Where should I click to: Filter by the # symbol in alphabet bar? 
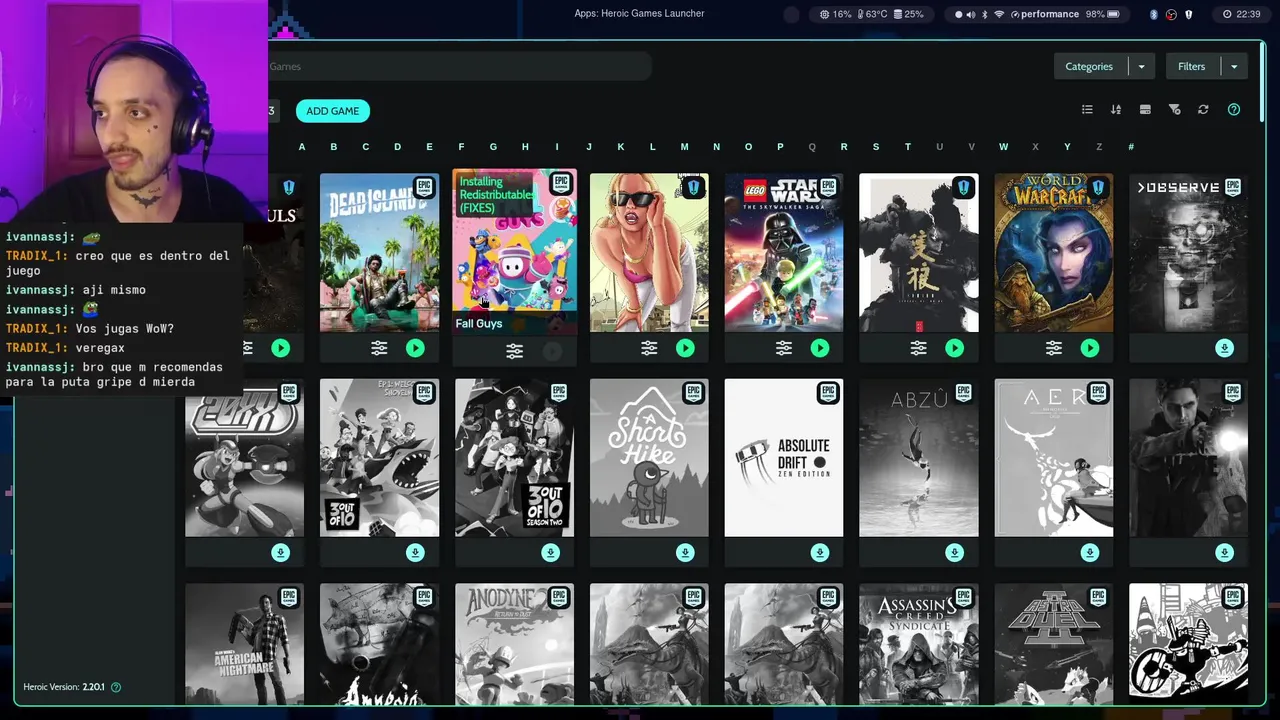[1131, 147]
